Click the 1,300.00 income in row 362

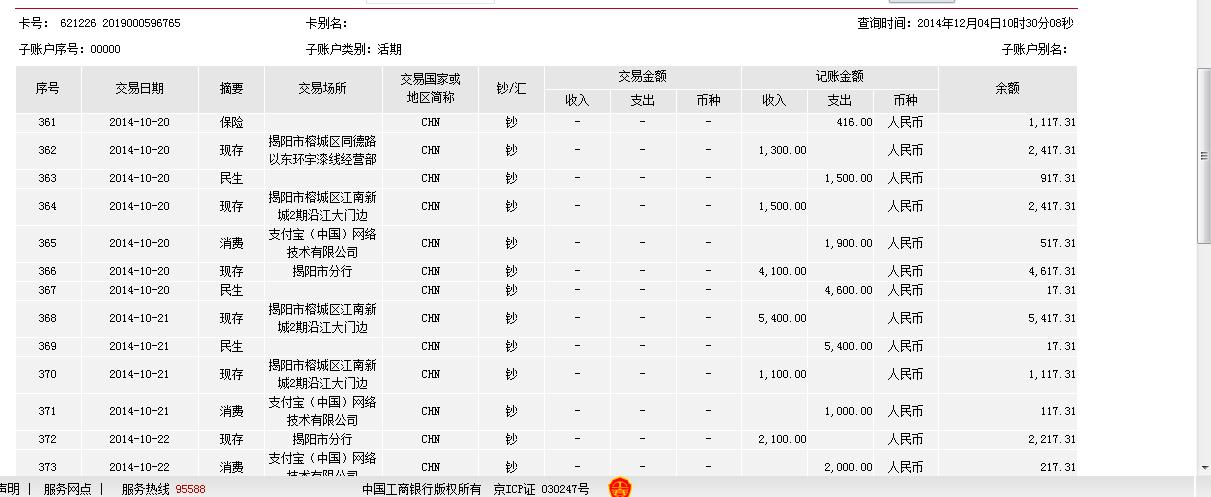click(783, 150)
